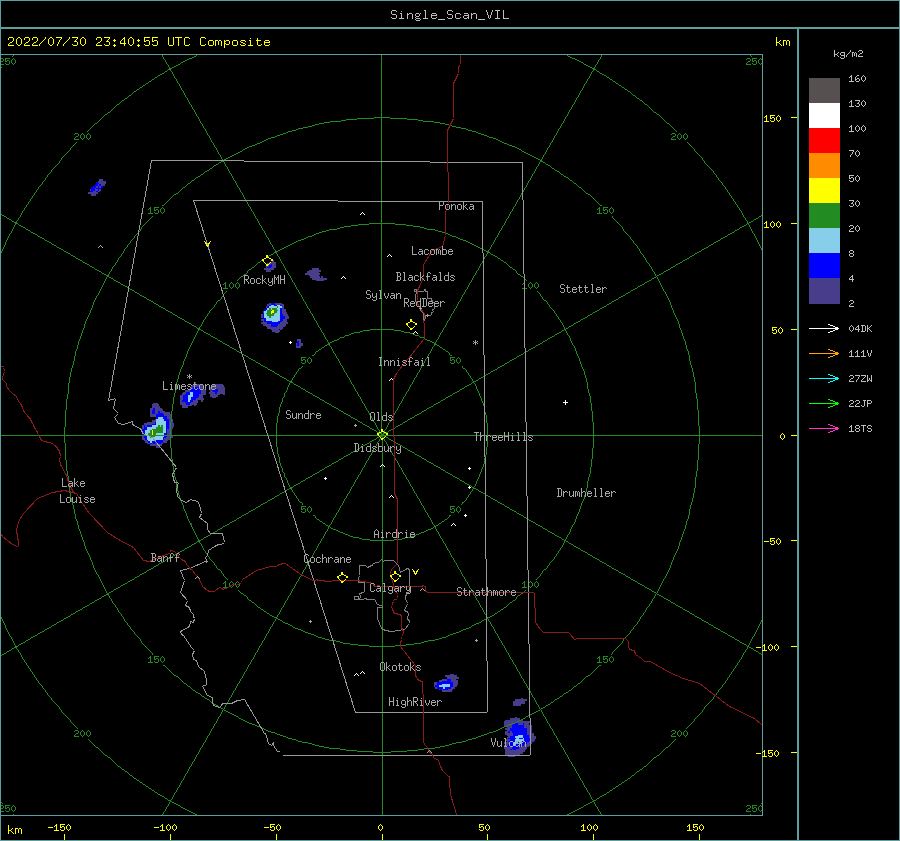Click the Okotoks town label
Viewport: 900px width, 841px height.
point(400,667)
